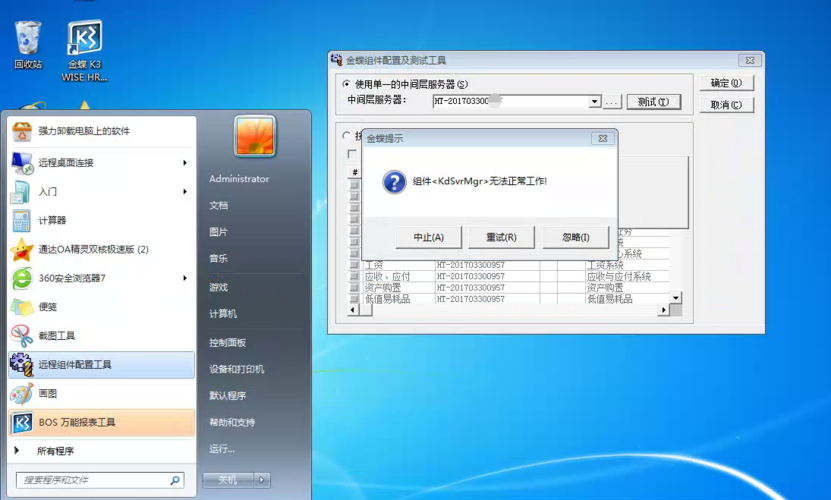Click the horizontal scrollbar thumb in list
831x500 pixels.
[x=366, y=310]
